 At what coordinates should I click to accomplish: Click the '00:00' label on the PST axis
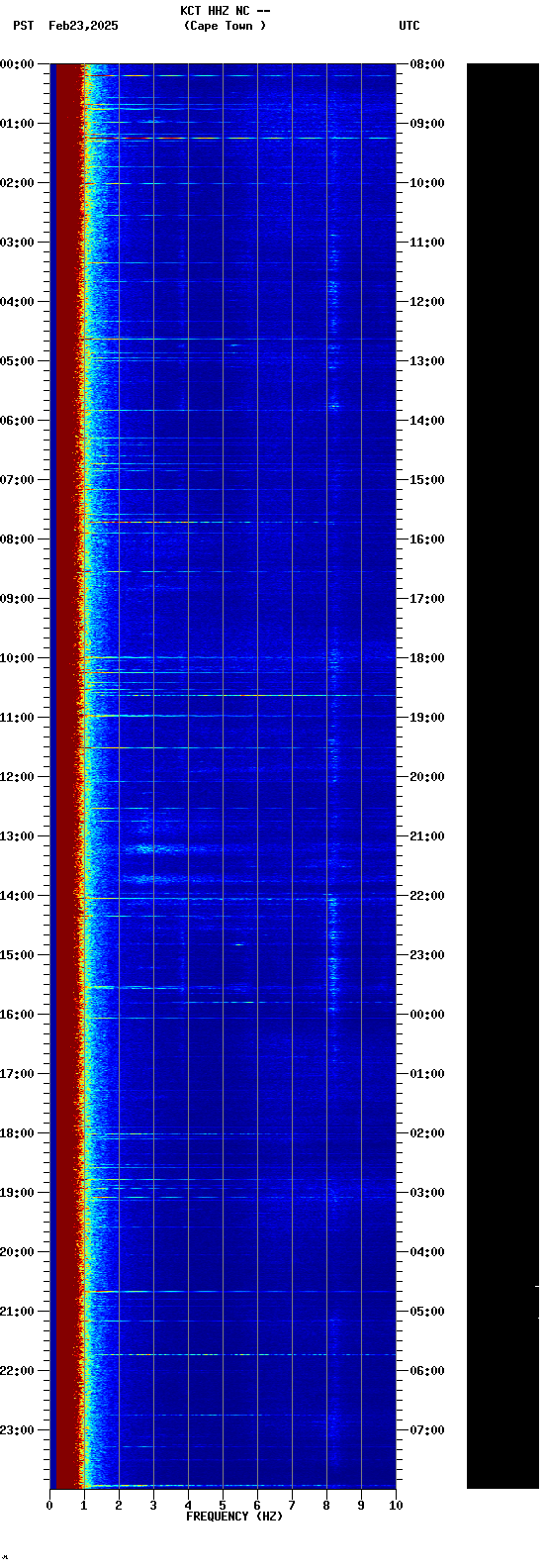tap(18, 64)
